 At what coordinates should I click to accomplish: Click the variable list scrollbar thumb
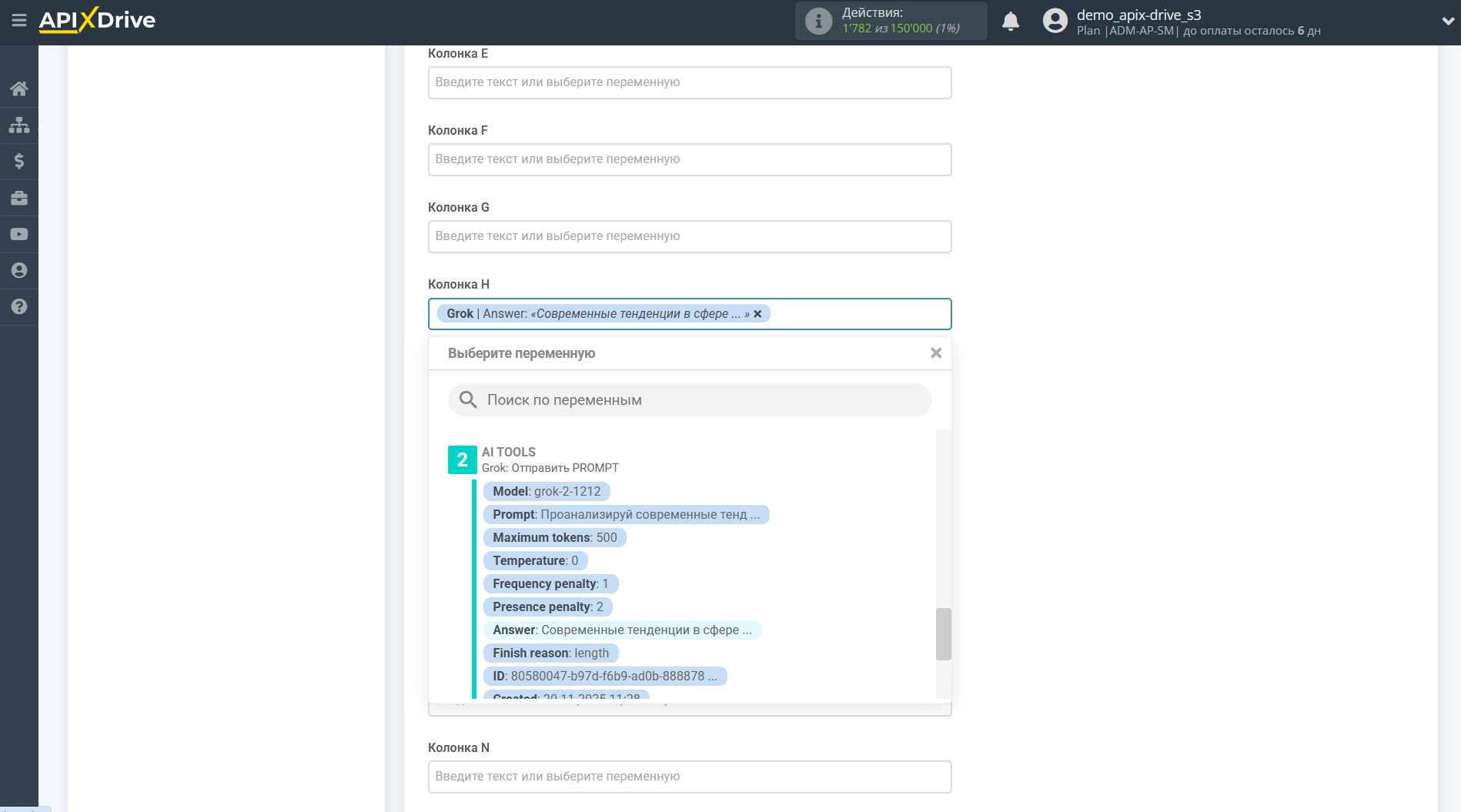click(943, 634)
